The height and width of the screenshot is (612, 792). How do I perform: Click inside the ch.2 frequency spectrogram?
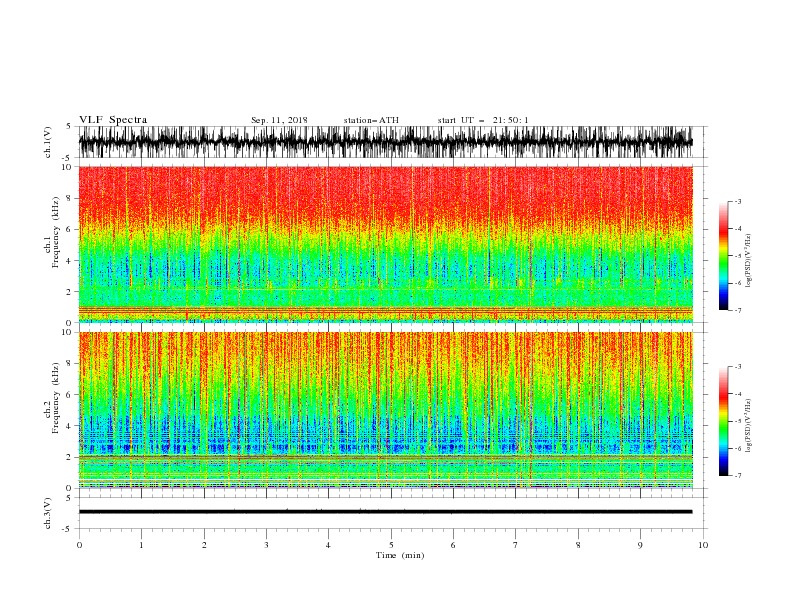click(385, 410)
